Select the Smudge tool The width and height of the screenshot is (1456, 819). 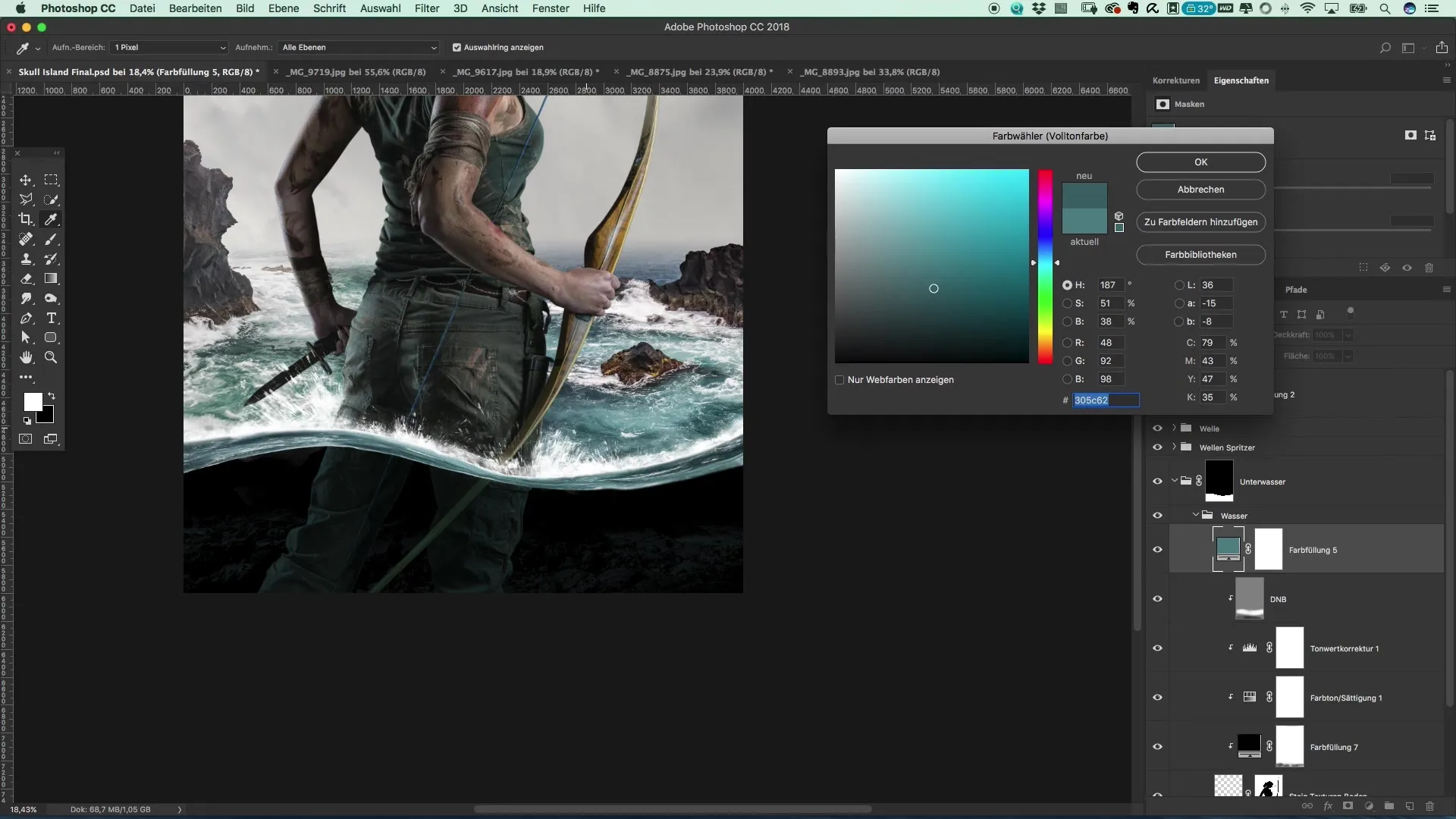click(x=26, y=298)
